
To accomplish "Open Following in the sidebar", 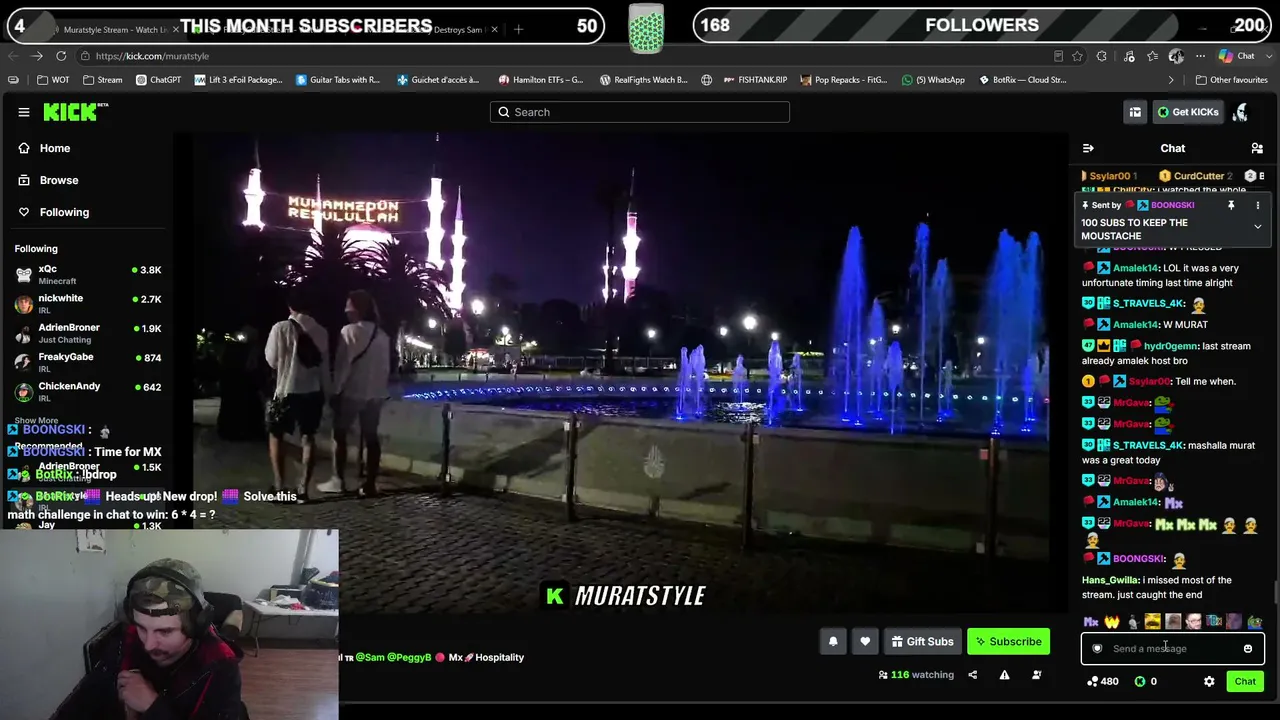I will [x=64, y=212].
